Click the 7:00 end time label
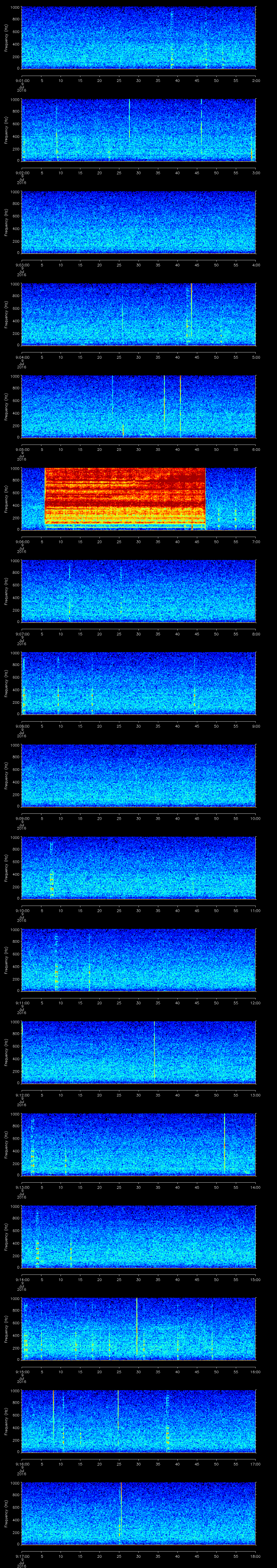 (x=256, y=542)
